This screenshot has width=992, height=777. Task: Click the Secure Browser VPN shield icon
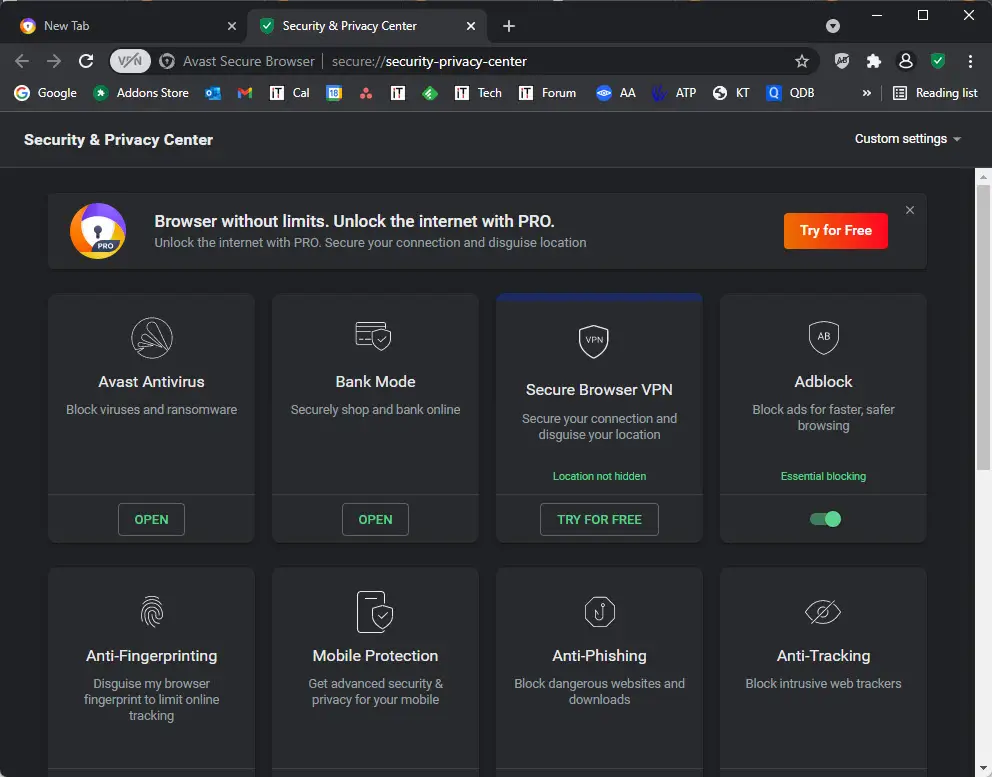tap(593, 341)
